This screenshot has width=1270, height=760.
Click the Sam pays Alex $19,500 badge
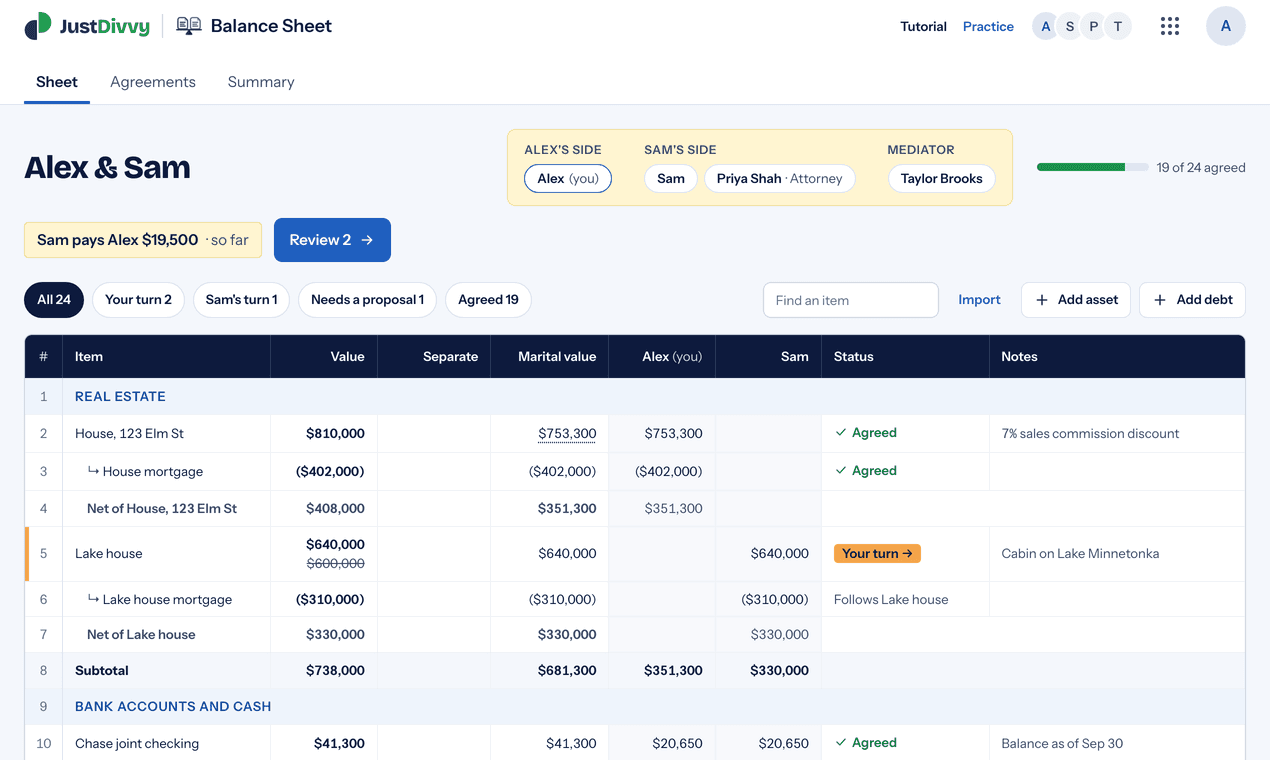(143, 240)
